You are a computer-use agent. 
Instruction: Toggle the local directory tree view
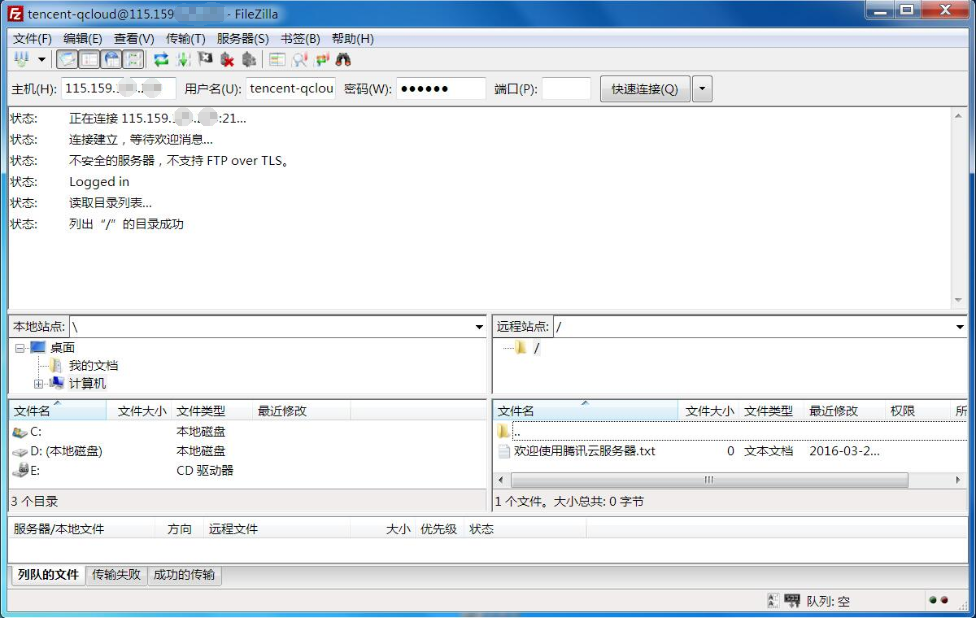tap(89, 60)
